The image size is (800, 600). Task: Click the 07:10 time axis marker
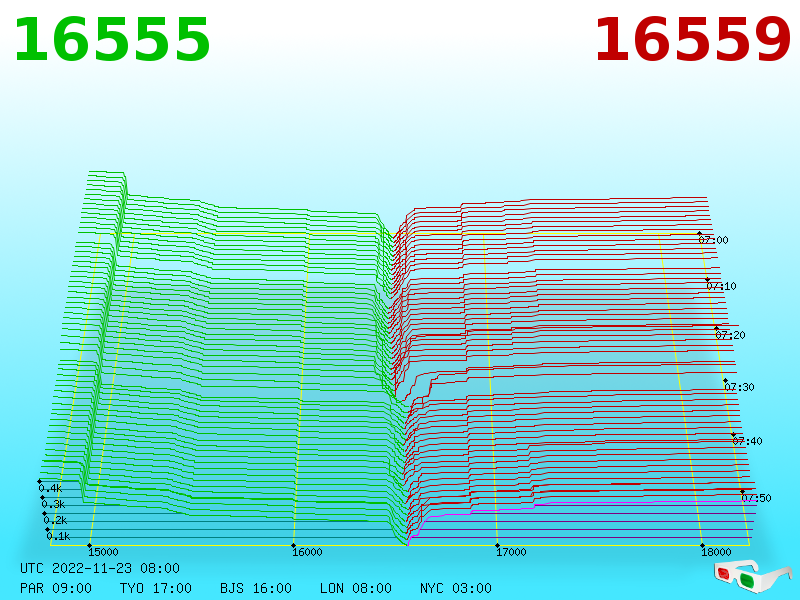(x=721, y=286)
